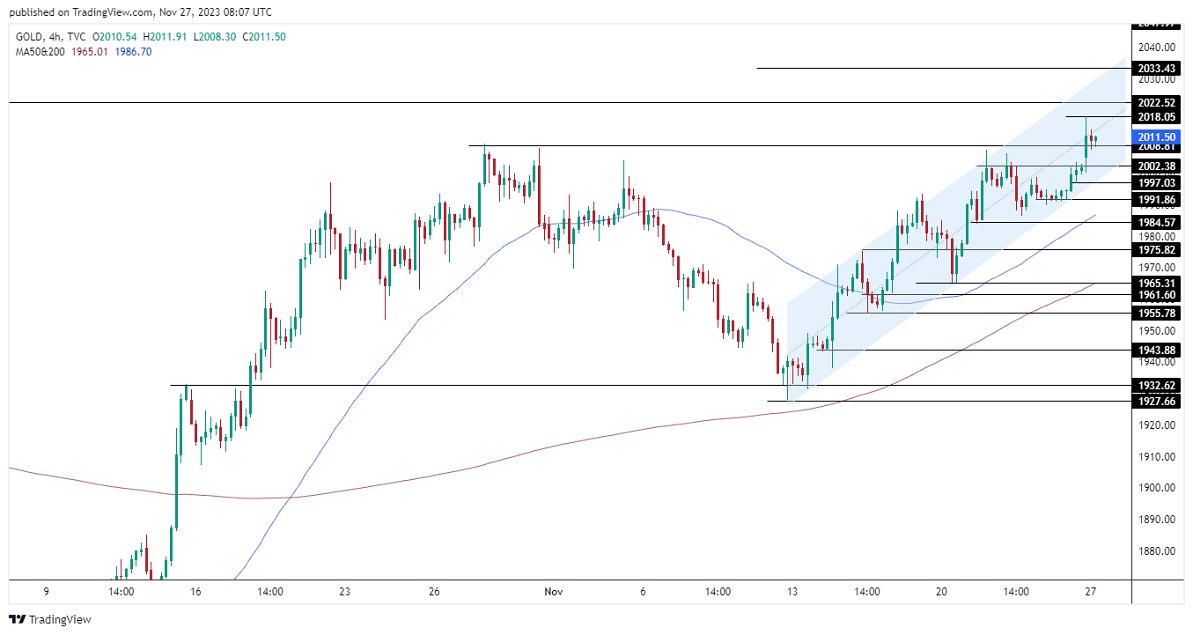Image resolution: width=1193 pixels, height=635 pixels.
Task: Click the 1920.00 price axis value
Action: point(1156,425)
